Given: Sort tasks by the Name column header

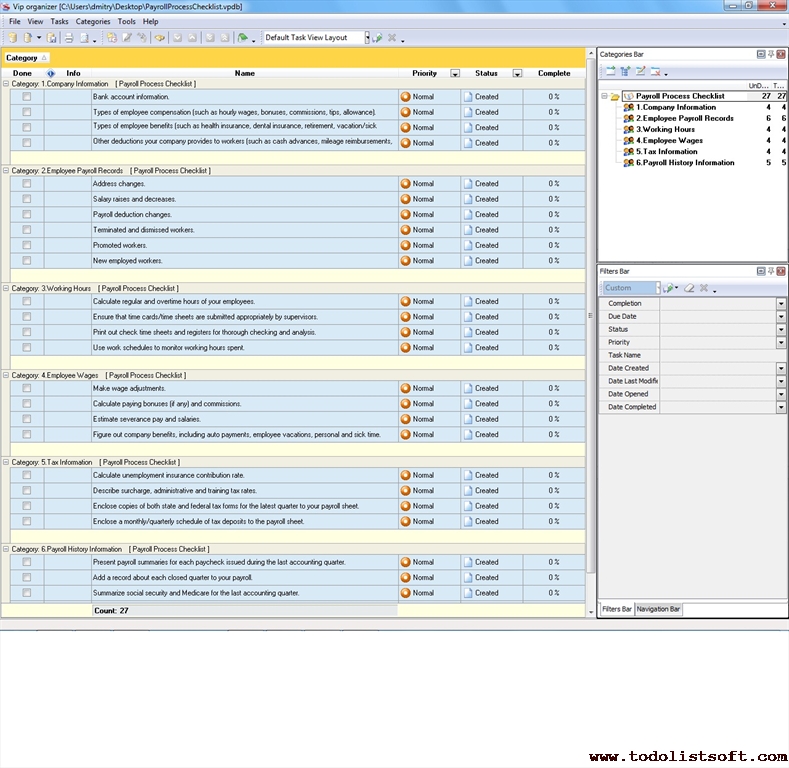Looking at the screenshot, I should (244, 73).
